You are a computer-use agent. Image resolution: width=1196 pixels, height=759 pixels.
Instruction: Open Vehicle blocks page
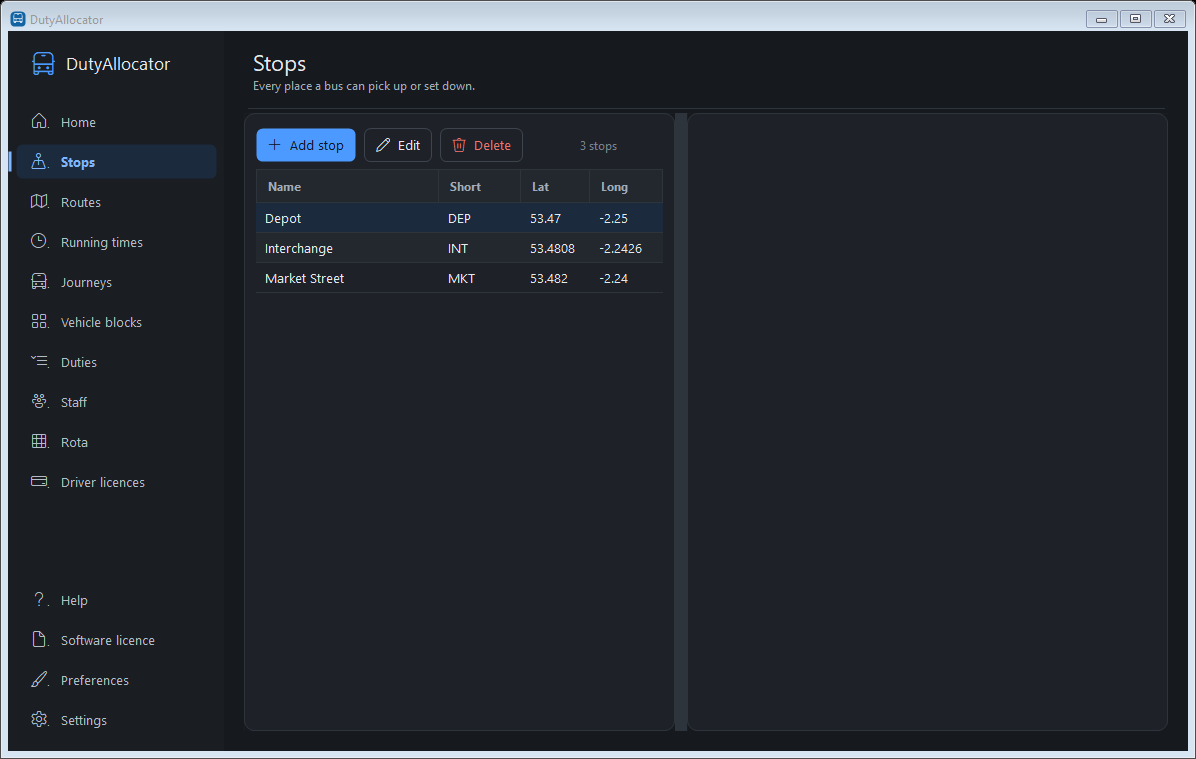pyautogui.click(x=116, y=322)
